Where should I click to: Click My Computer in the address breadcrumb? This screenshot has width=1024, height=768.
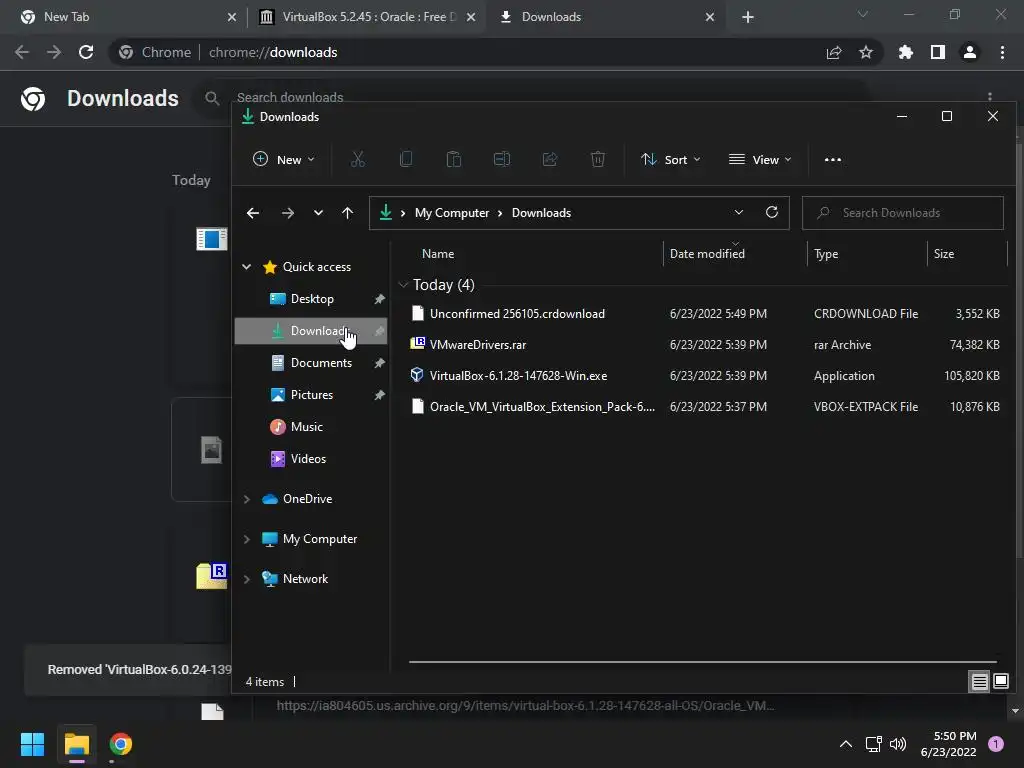tap(452, 213)
